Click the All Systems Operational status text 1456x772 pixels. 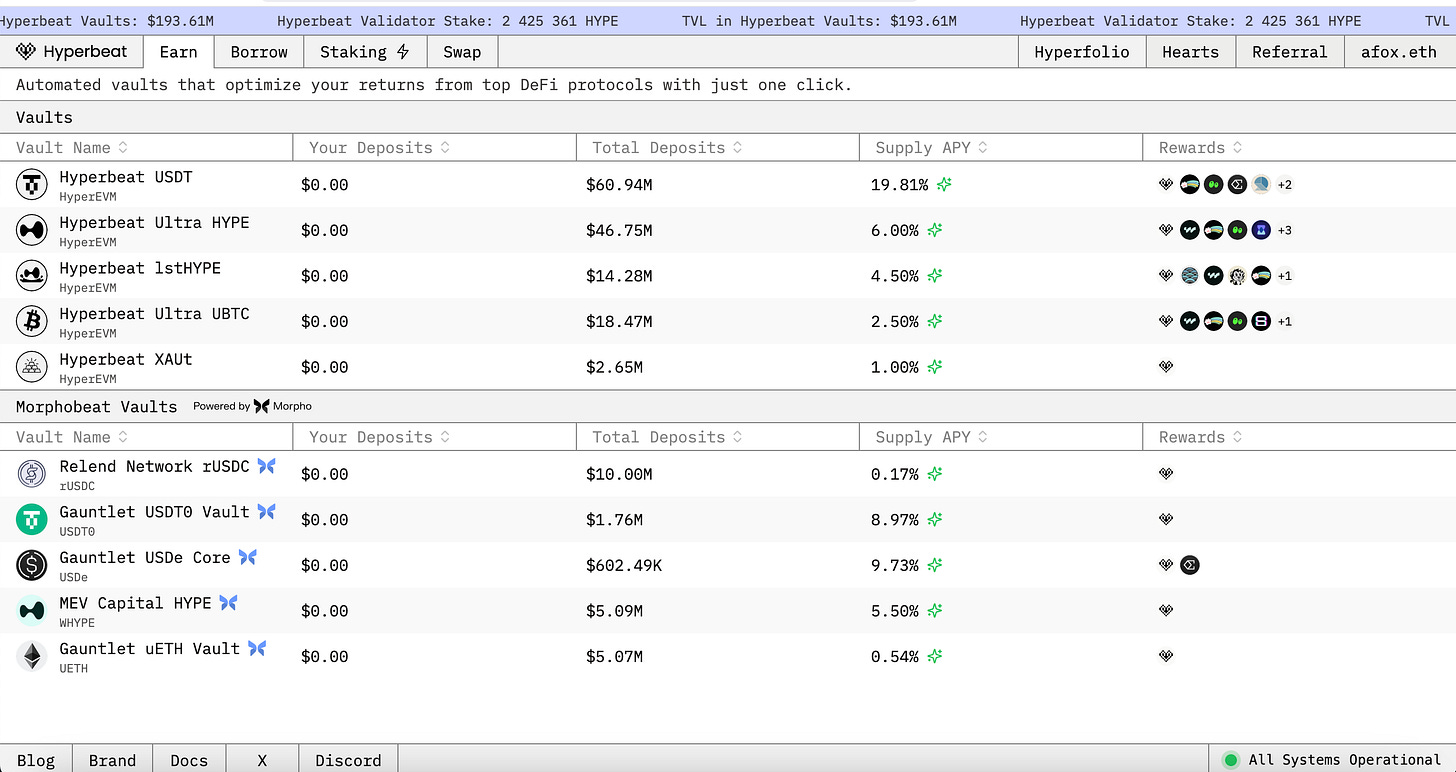point(1345,760)
